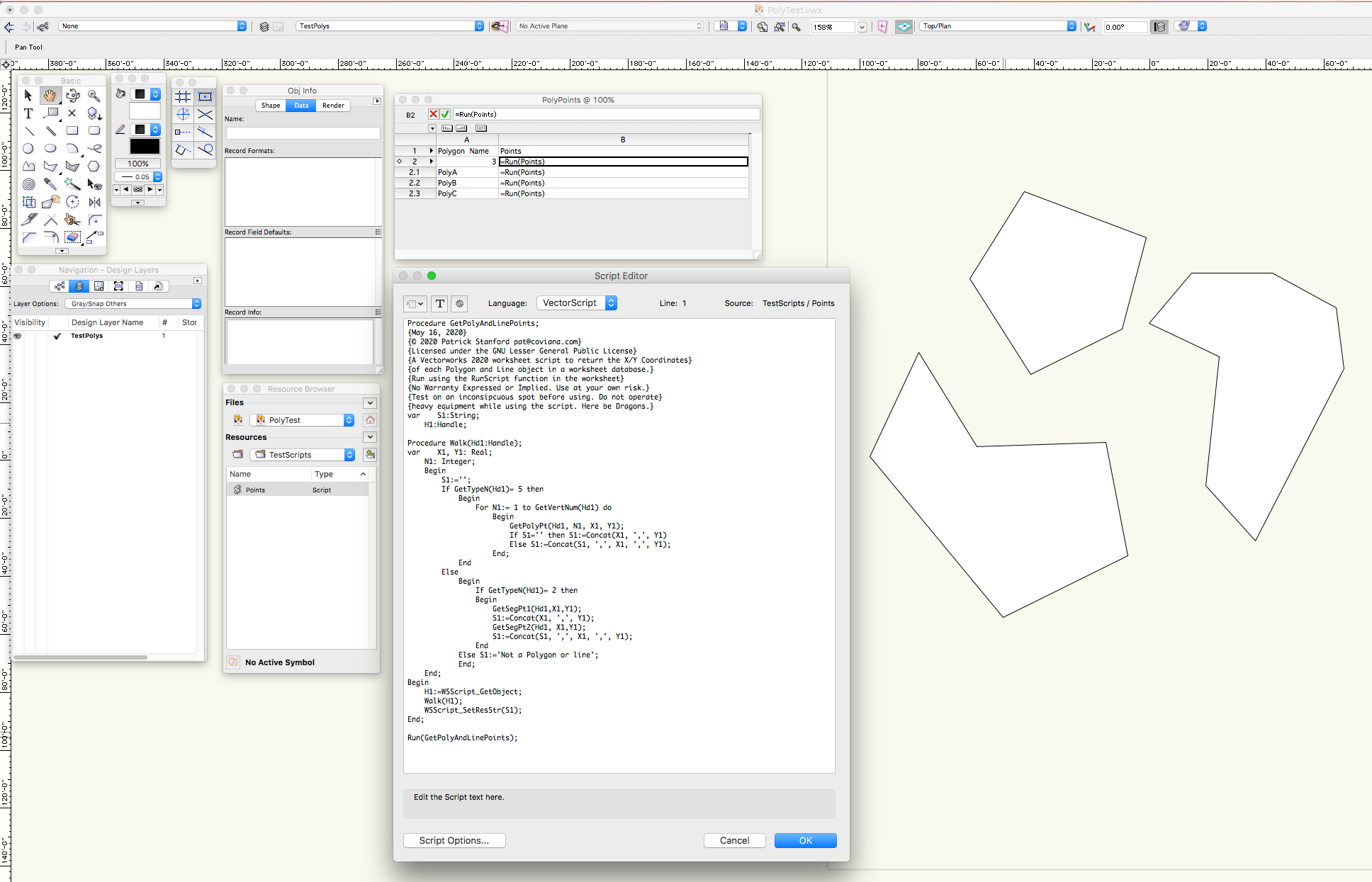Image resolution: width=1372 pixels, height=882 pixels.
Task: Select the Eyedropper tool
Action: coord(51,184)
